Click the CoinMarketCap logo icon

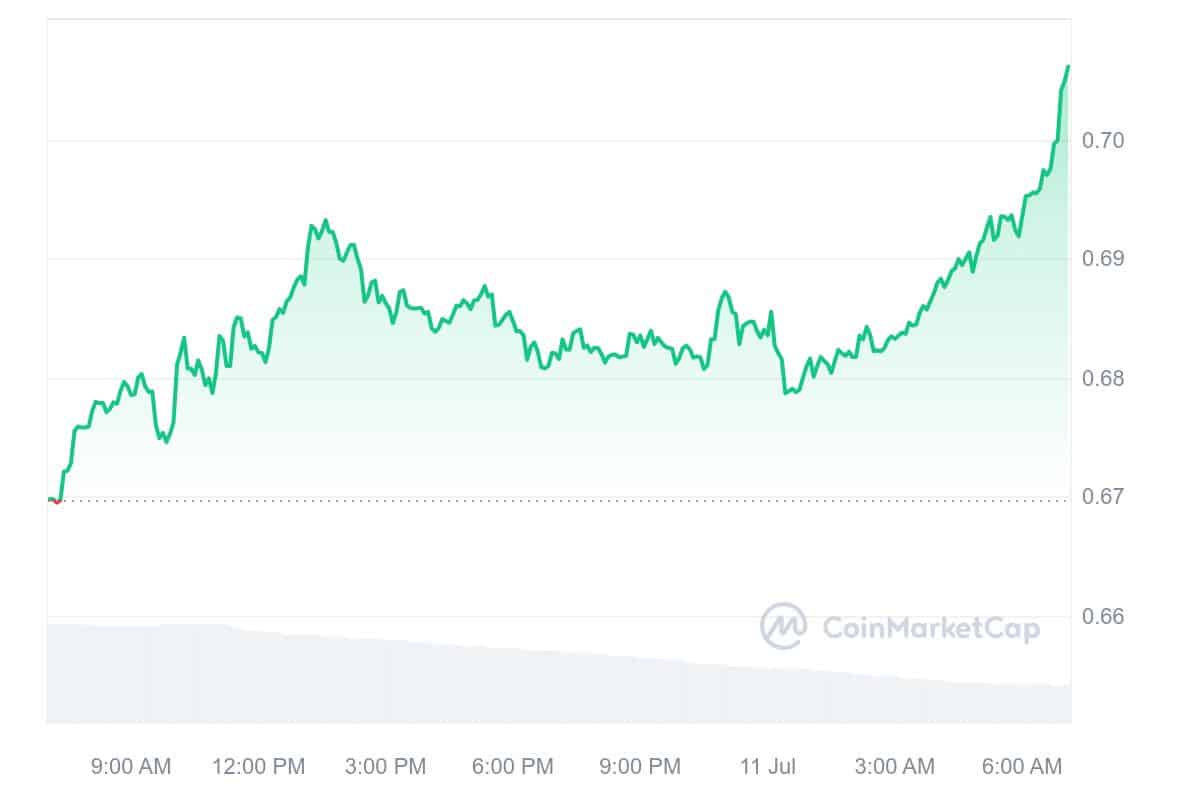pyautogui.click(x=784, y=627)
